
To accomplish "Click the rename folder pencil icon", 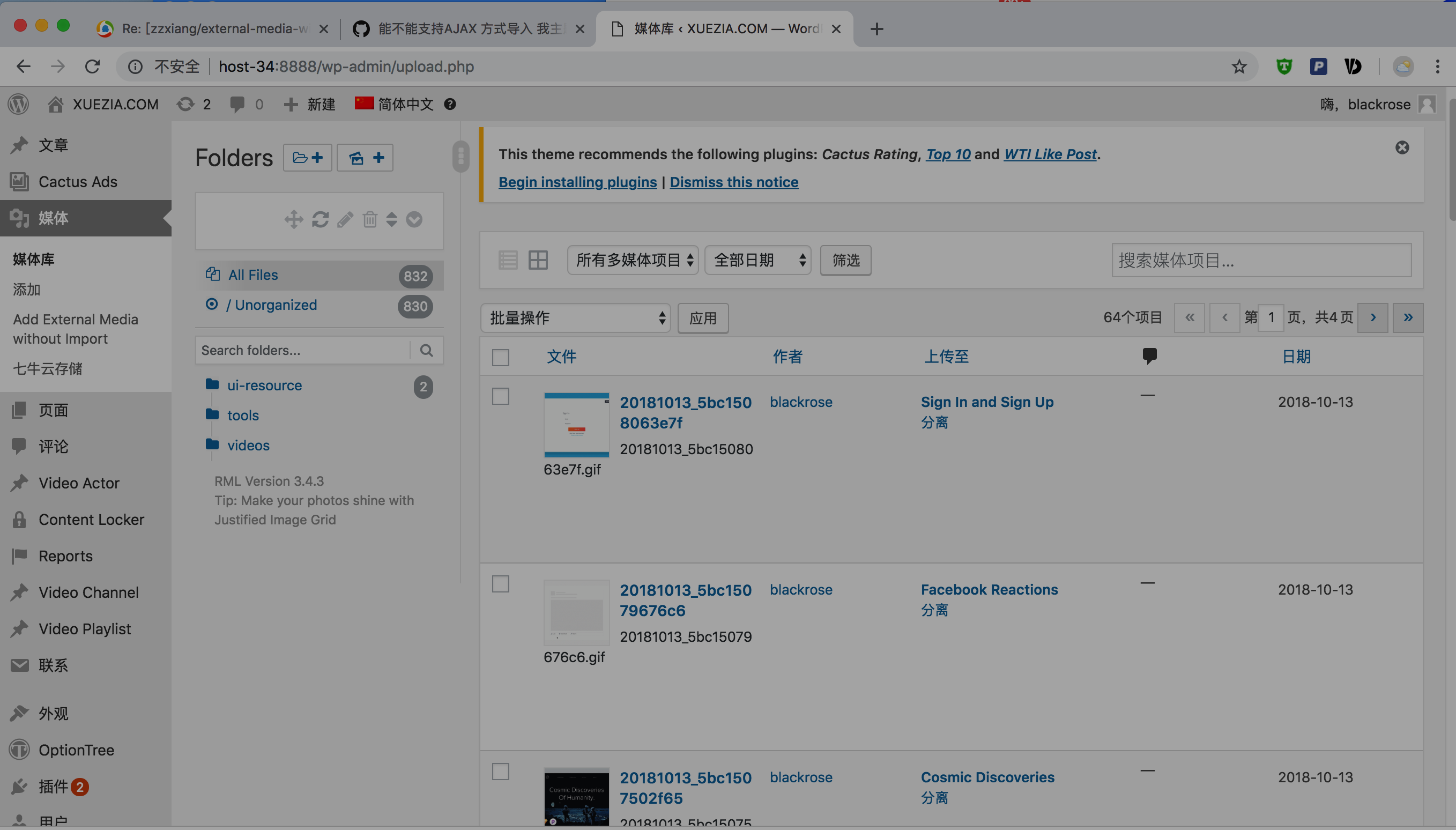I will (x=345, y=219).
